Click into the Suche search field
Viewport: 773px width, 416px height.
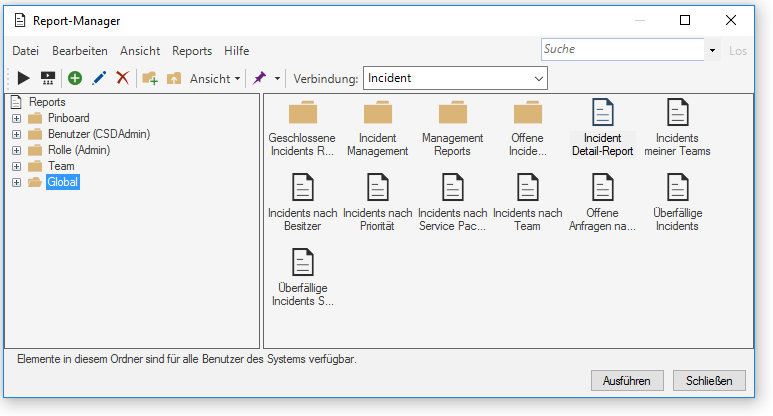tap(623, 49)
